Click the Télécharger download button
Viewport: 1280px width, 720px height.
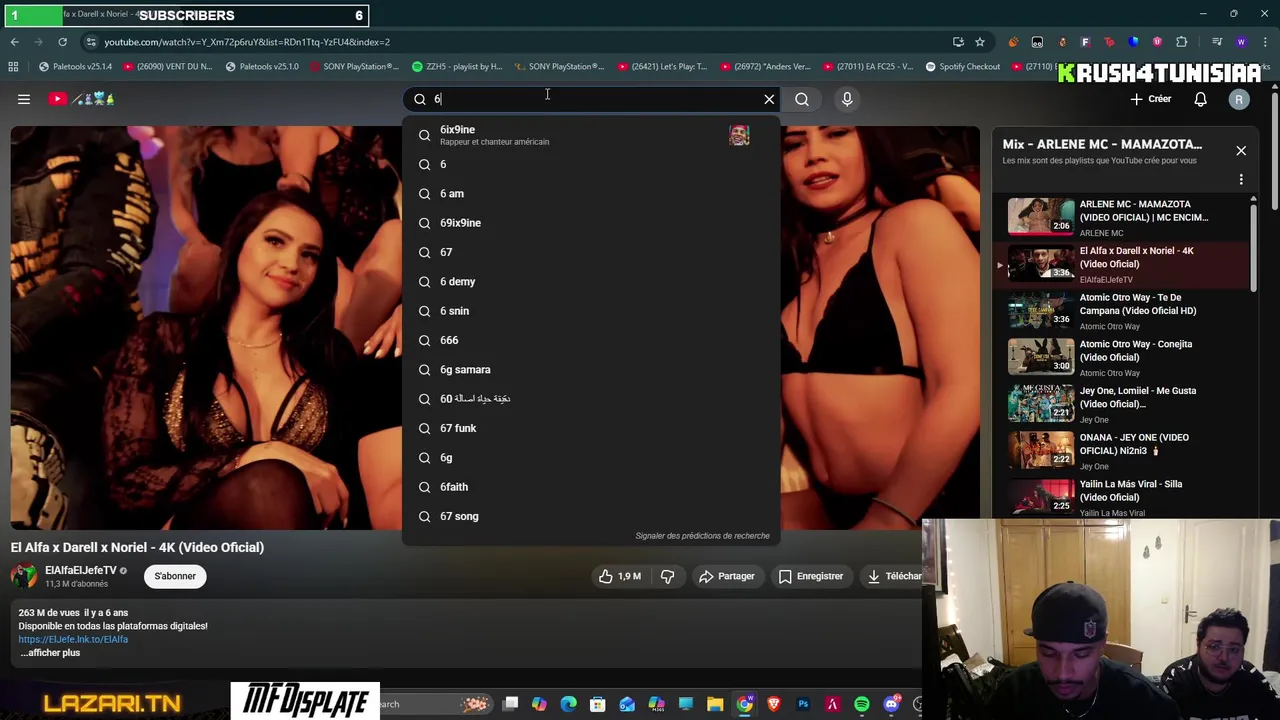point(894,576)
